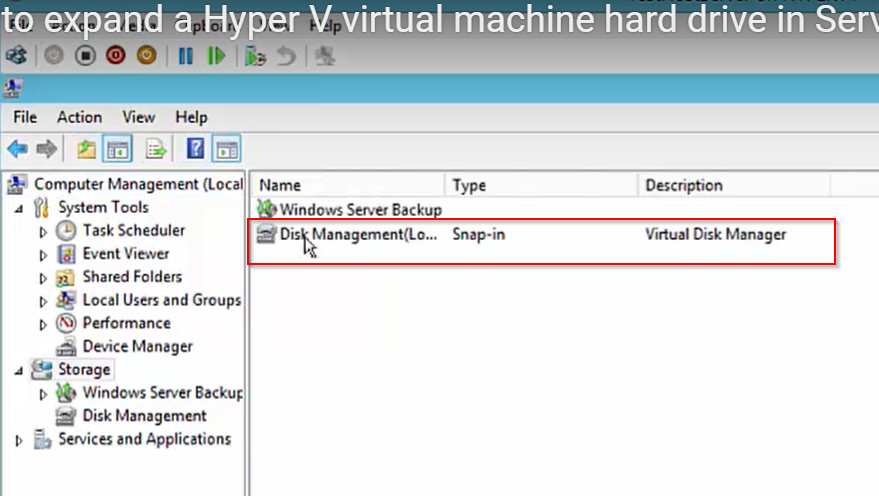The image size is (879, 496).
Task: Click the red Shut Down icon
Action: [x=115, y=55]
